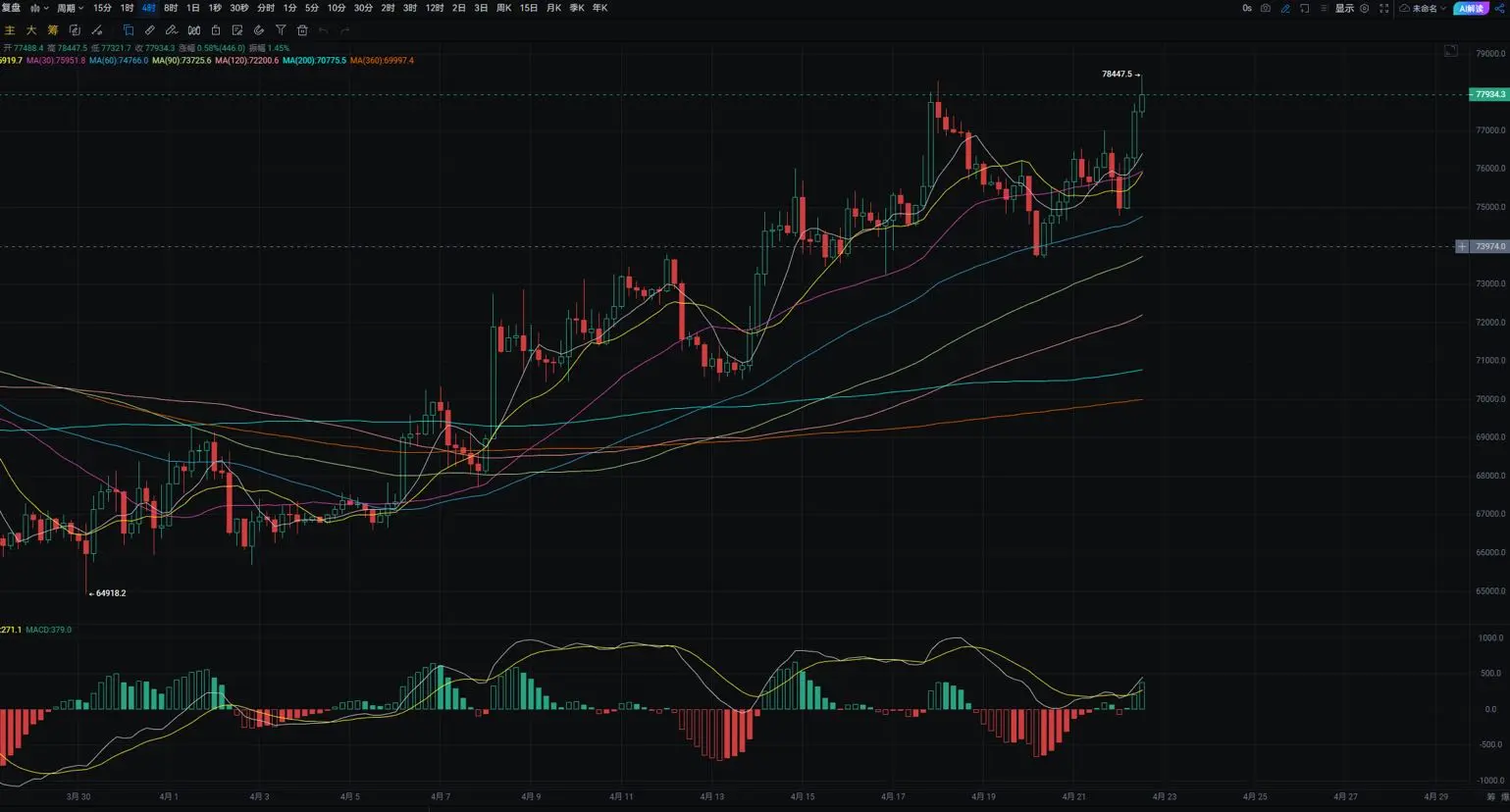Delete drawings with the trash icon
The image size is (1510, 812).
[x=302, y=30]
